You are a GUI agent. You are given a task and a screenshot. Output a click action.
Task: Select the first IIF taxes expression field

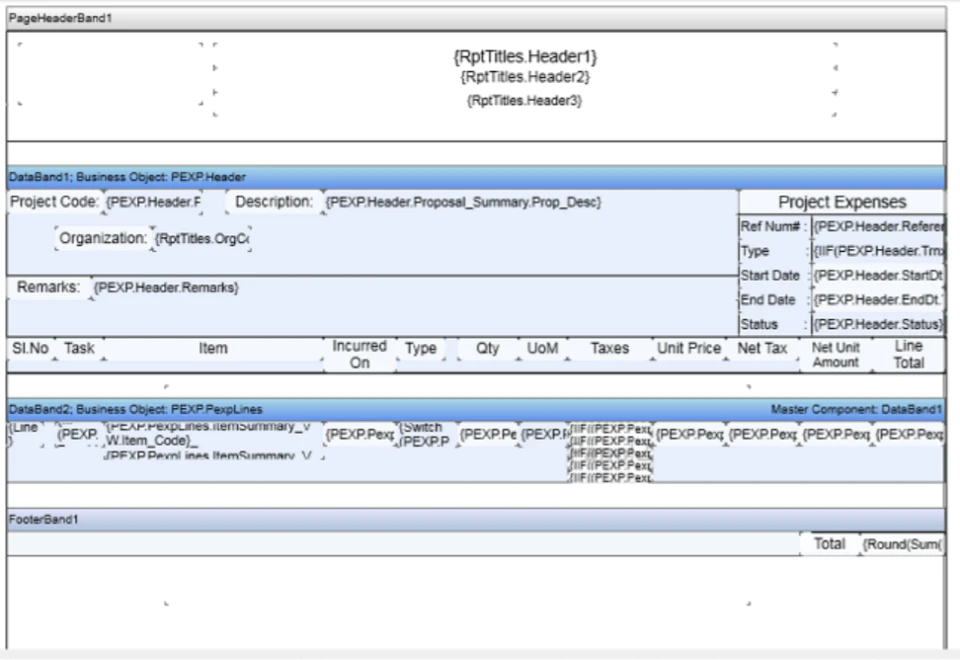[610, 429]
